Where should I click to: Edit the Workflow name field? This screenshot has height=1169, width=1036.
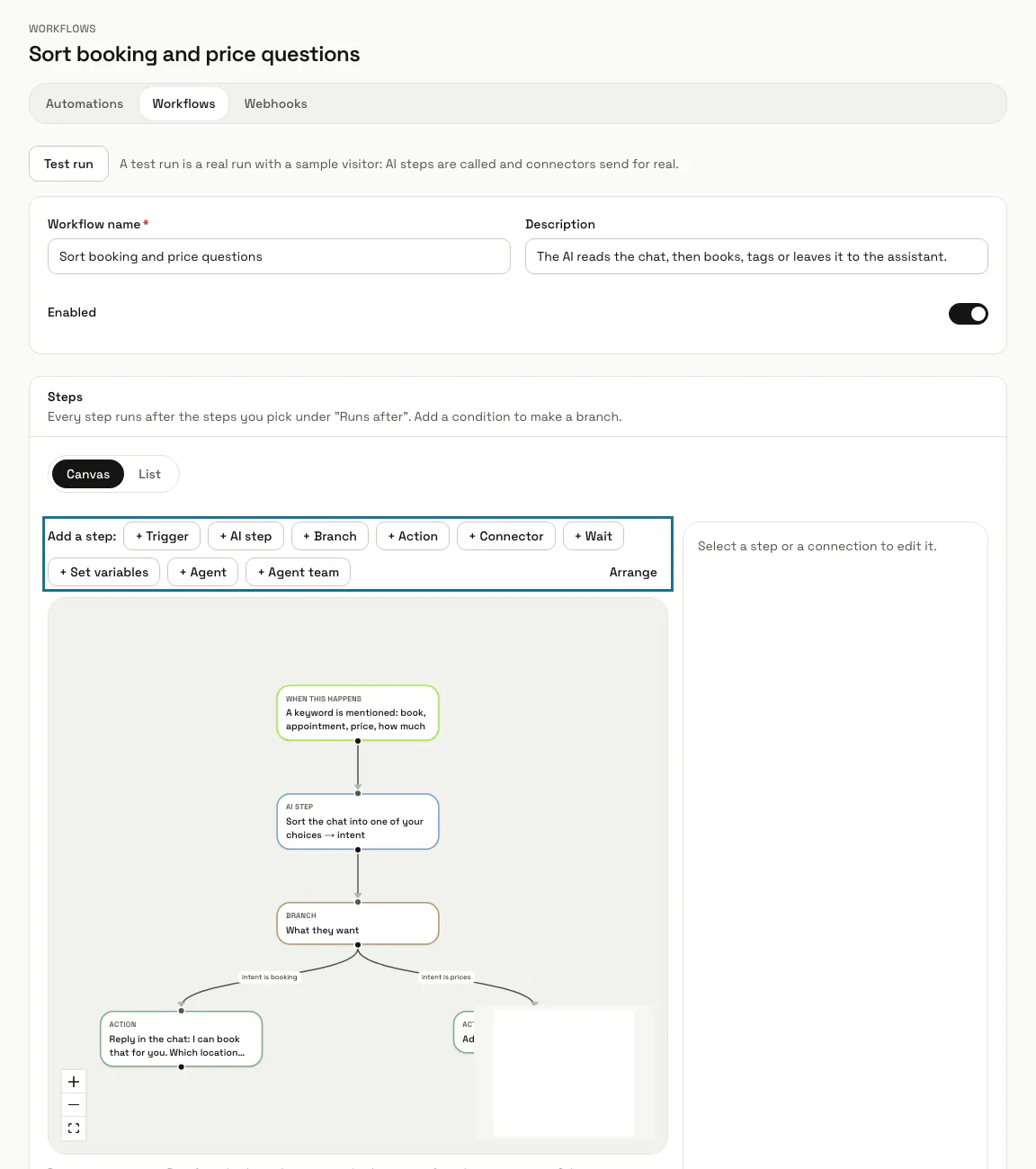(279, 256)
